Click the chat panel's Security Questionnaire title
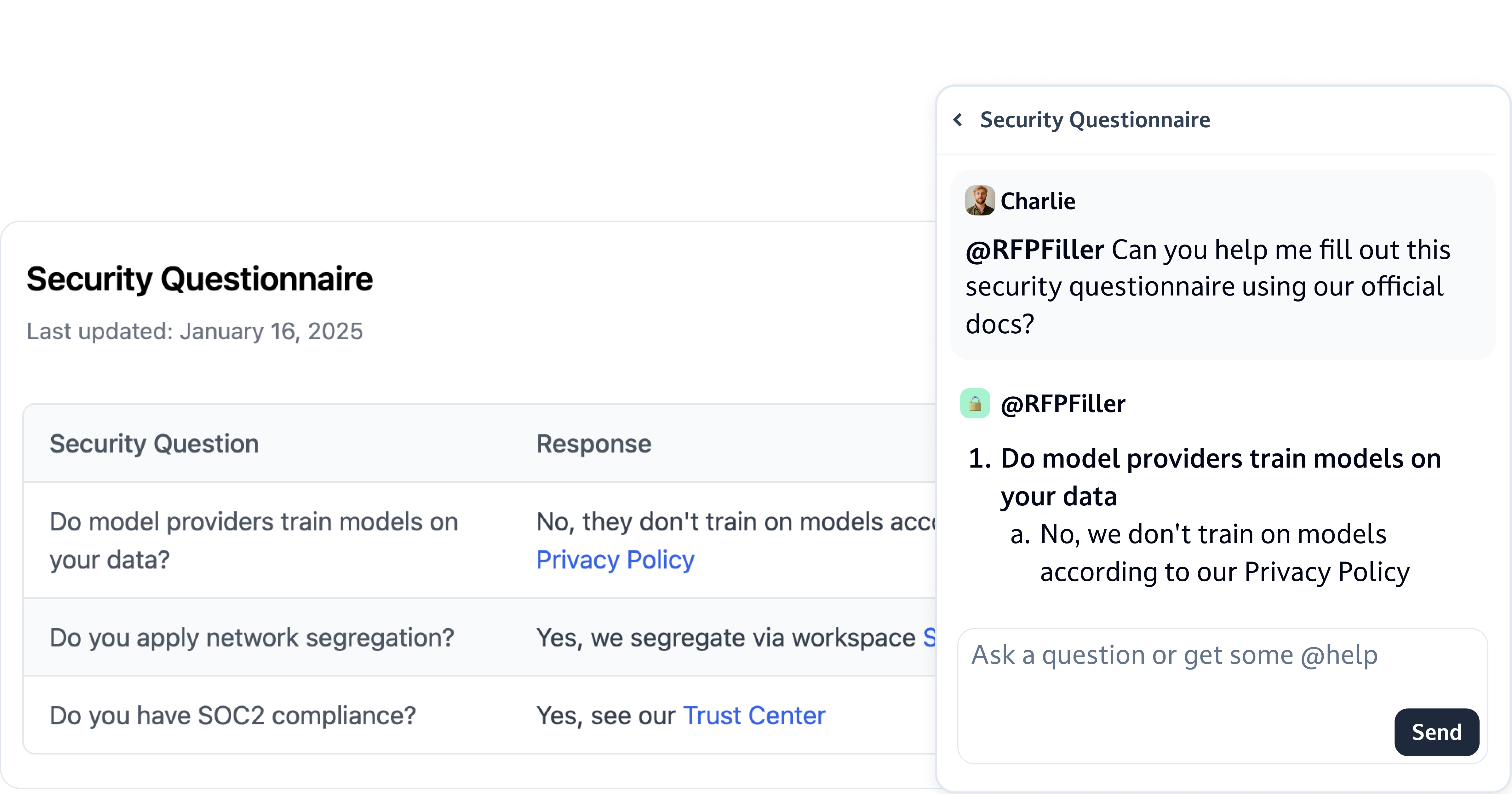Image resolution: width=1512 pixels, height=794 pixels. pyautogui.click(x=1095, y=120)
